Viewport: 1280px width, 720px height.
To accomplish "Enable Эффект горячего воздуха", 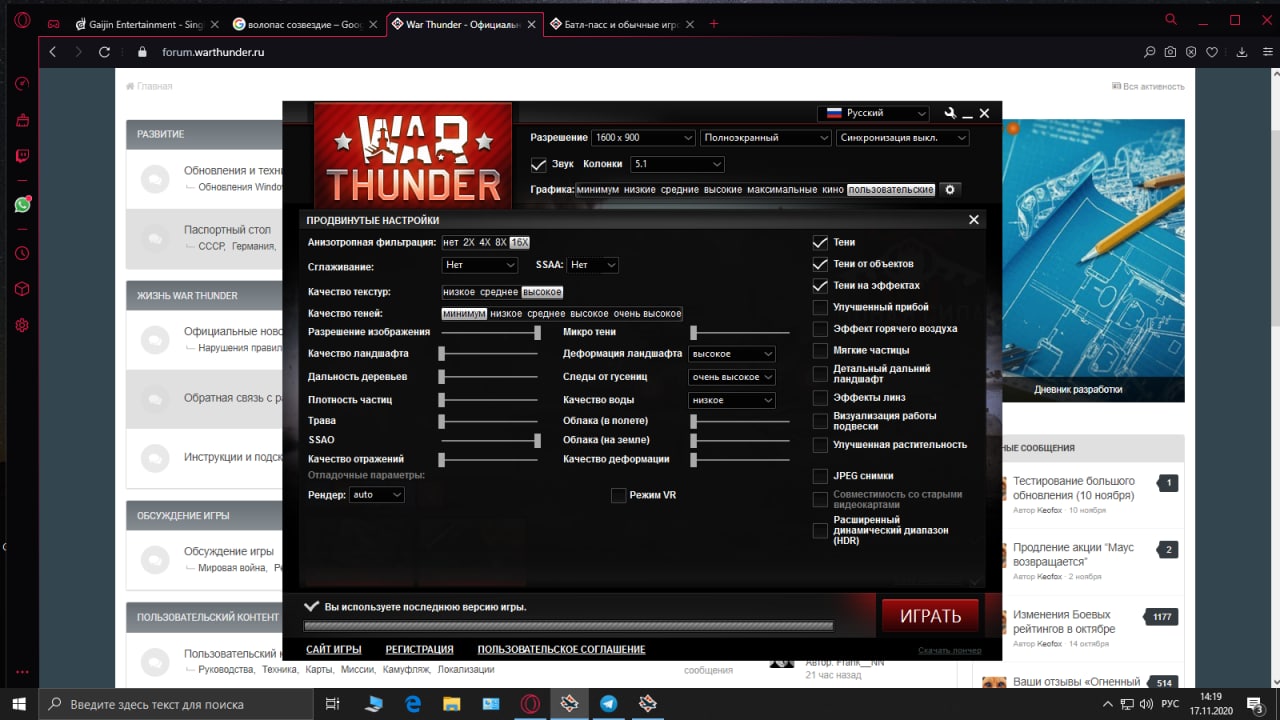I will [820, 329].
